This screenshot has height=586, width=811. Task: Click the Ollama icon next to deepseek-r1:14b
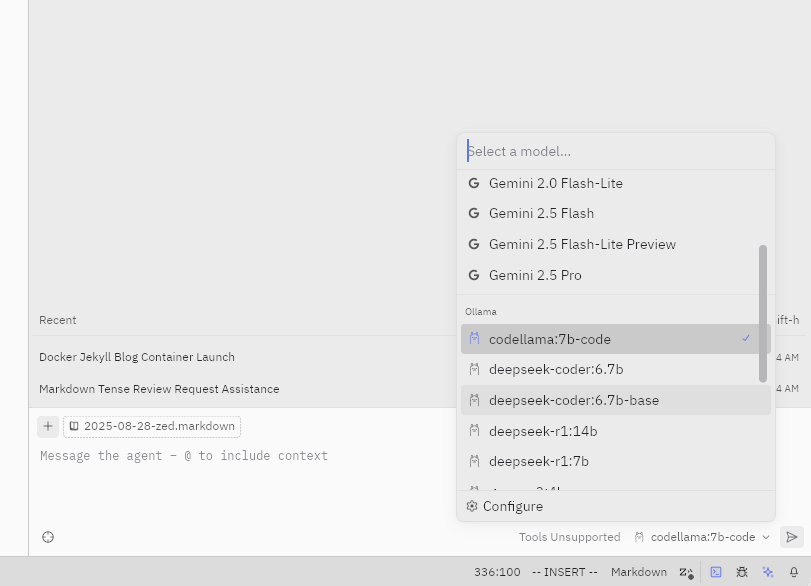(x=474, y=430)
